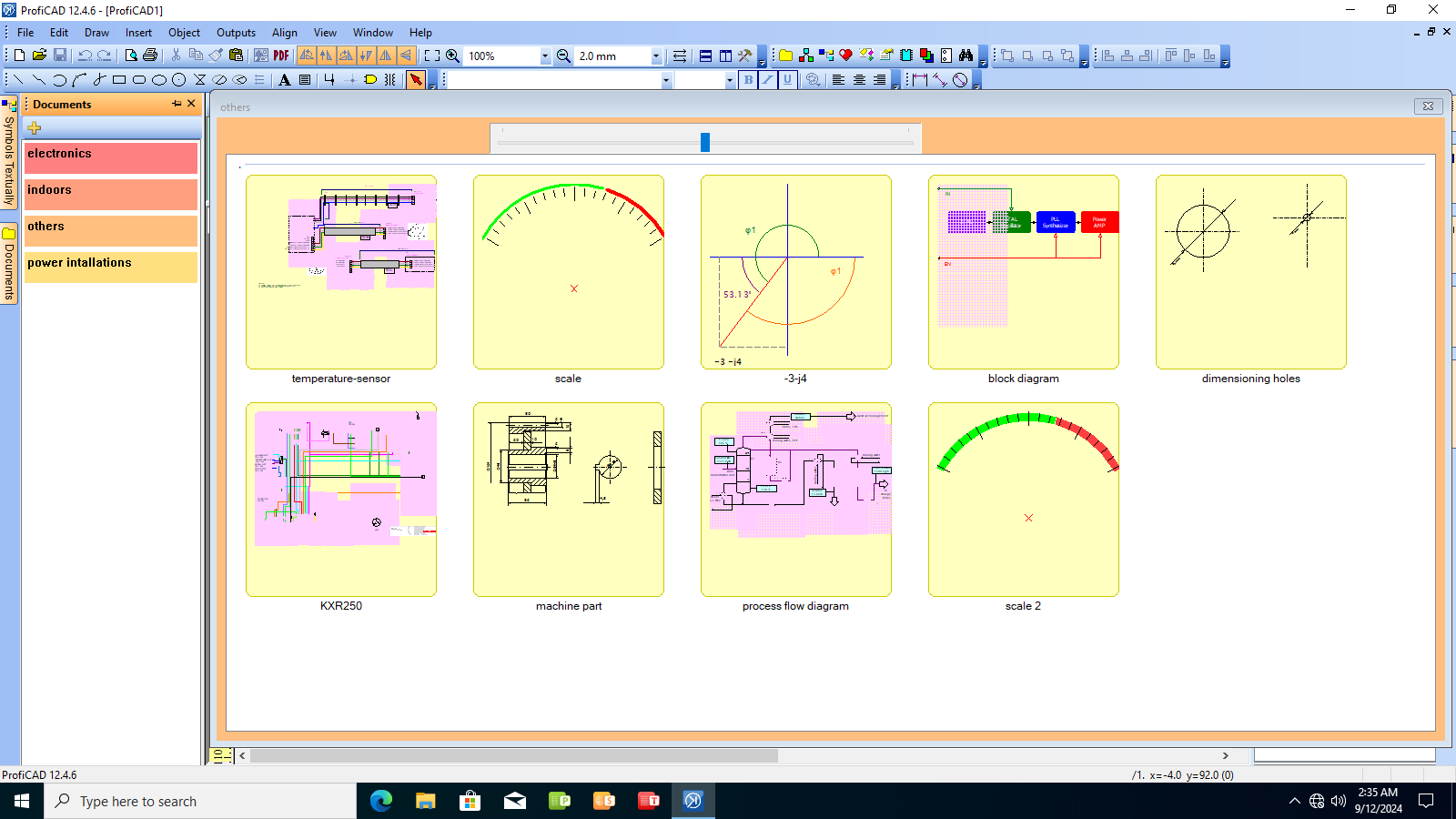1456x819 pixels.
Task: Open the Help menu
Action: [420, 32]
